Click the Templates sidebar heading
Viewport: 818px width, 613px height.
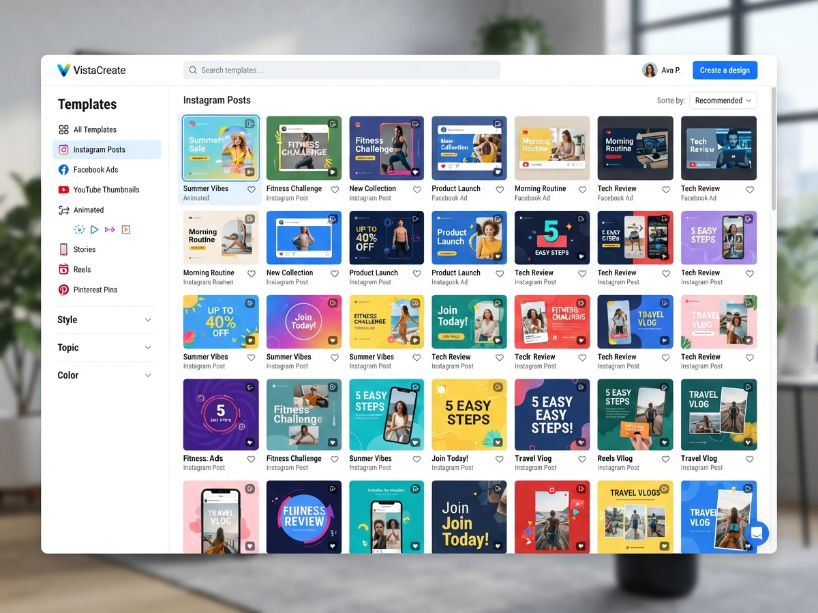pos(87,104)
